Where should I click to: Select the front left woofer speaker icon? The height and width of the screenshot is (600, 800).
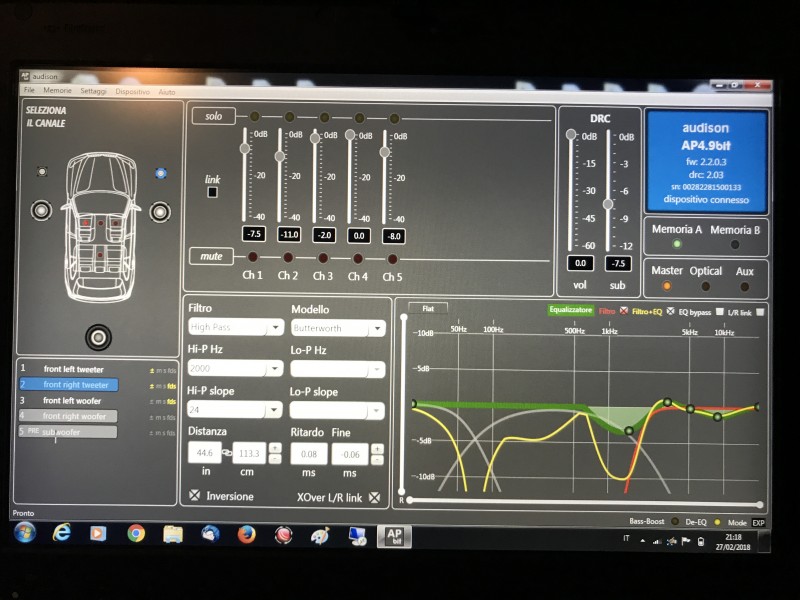click(41, 210)
